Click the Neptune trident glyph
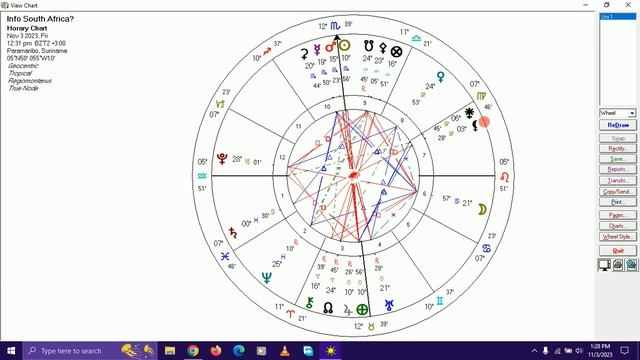This screenshot has width=640, height=360. click(267, 278)
